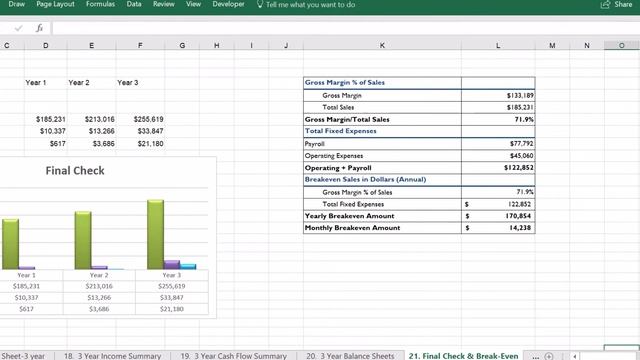Click the formula bar Enter checkmark icon
640x360 pixels.
(x=18, y=28)
